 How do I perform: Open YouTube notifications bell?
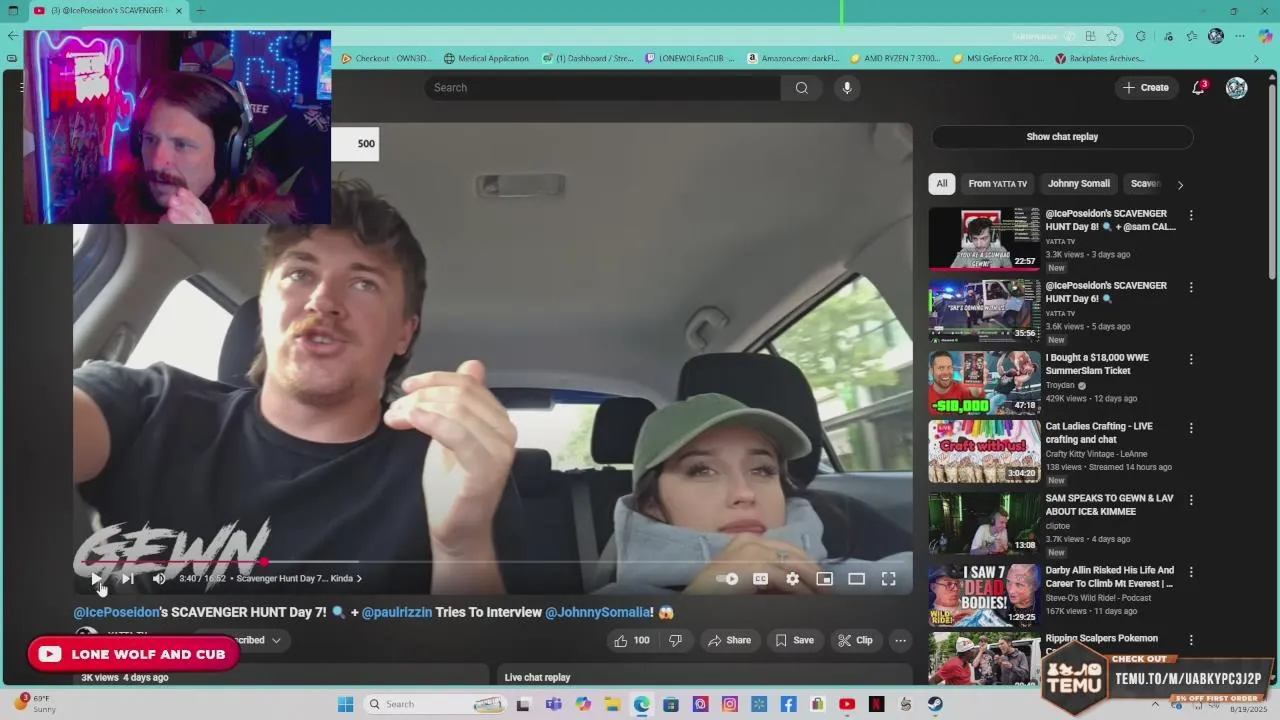point(1198,87)
